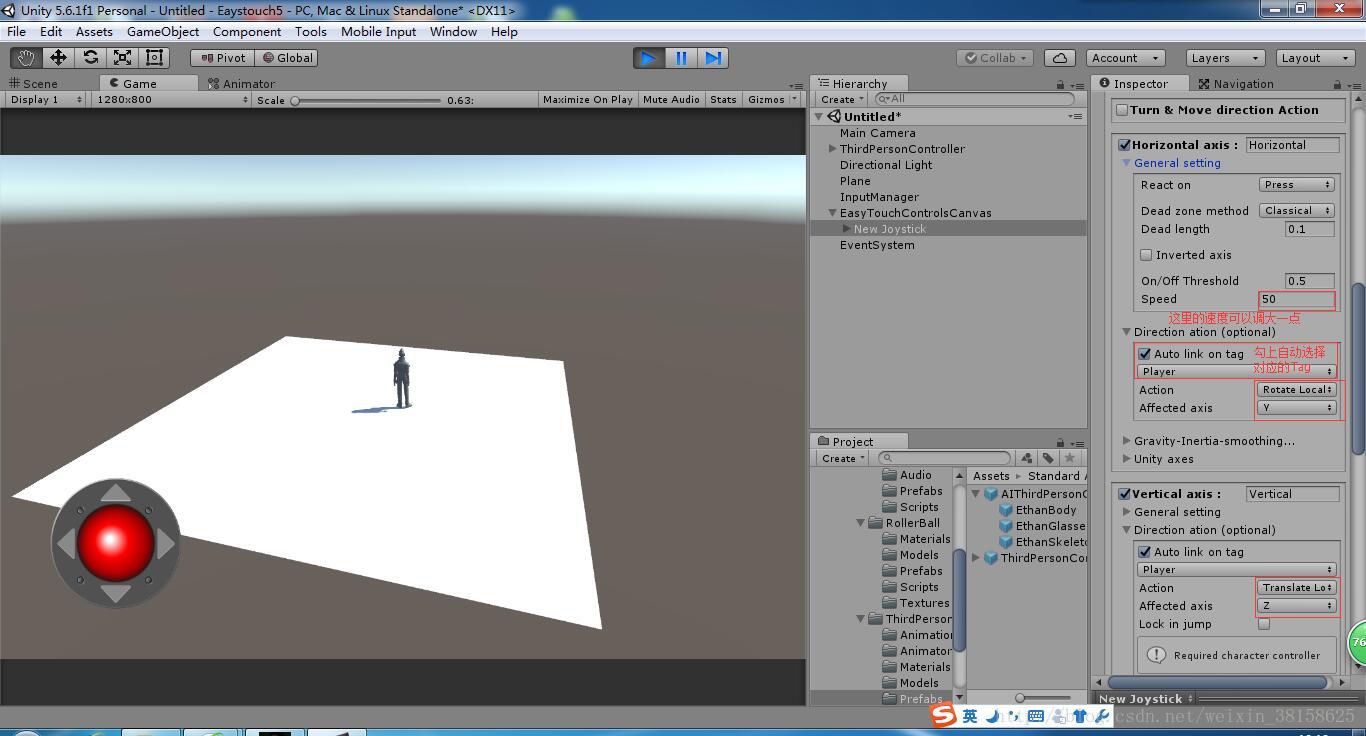The image size is (1366, 736).
Task: Click the warning icon near Required character controller
Action: (x=1156, y=655)
